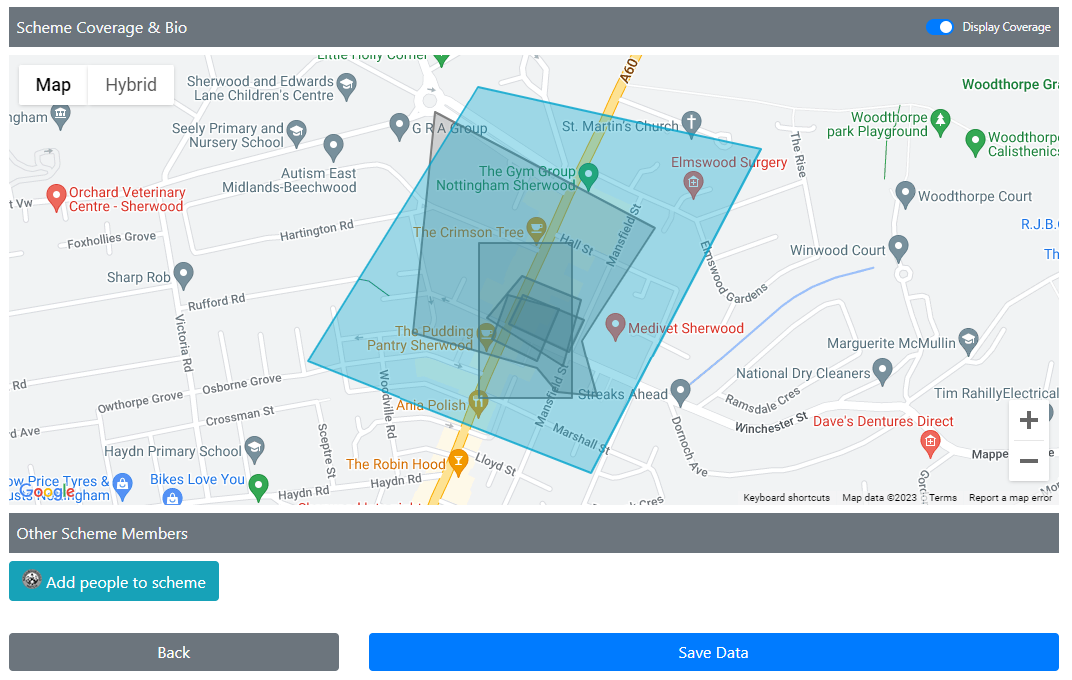Save Data with the blue button

click(713, 652)
